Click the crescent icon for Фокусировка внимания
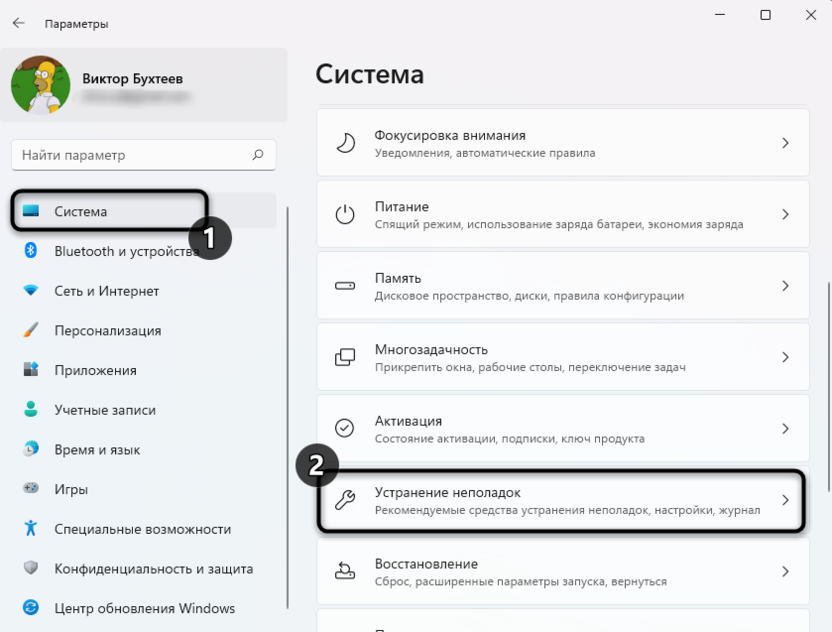This screenshot has height=632, width=832. pos(344,143)
